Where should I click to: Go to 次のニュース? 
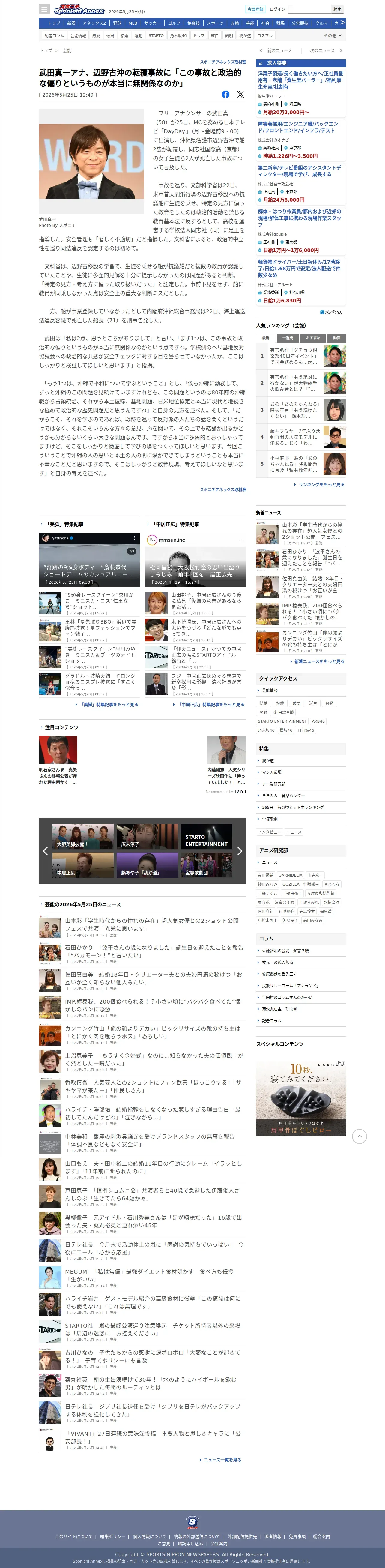[326, 50]
